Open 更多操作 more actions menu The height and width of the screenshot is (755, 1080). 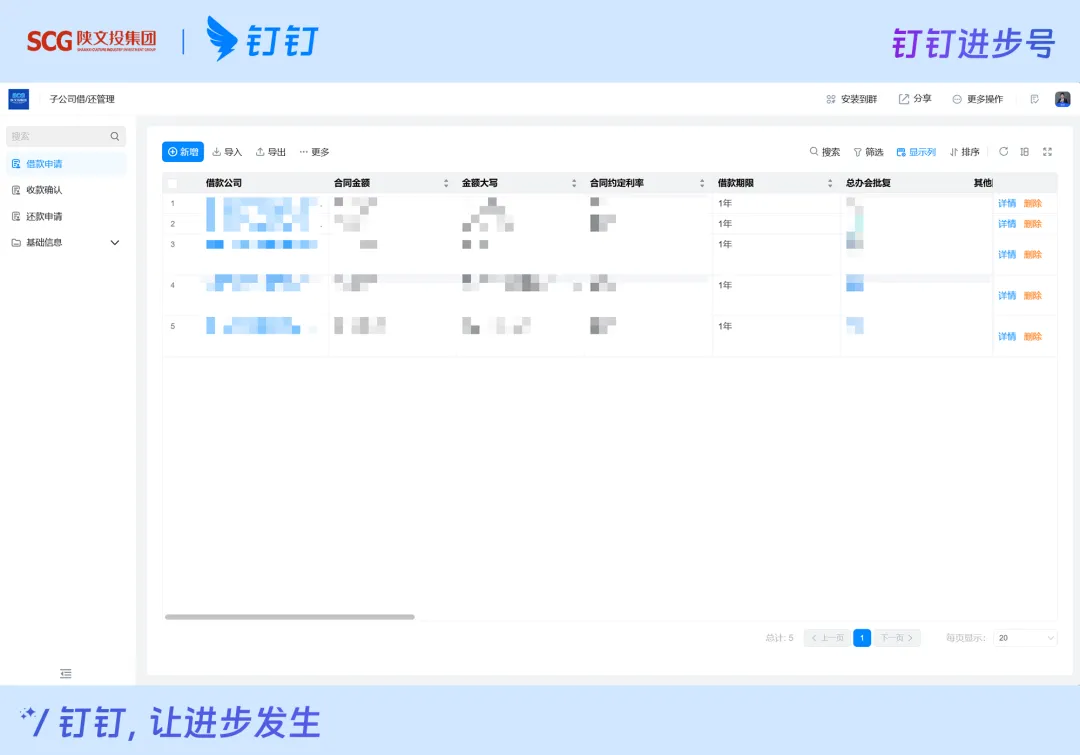click(x=977, y=99)
